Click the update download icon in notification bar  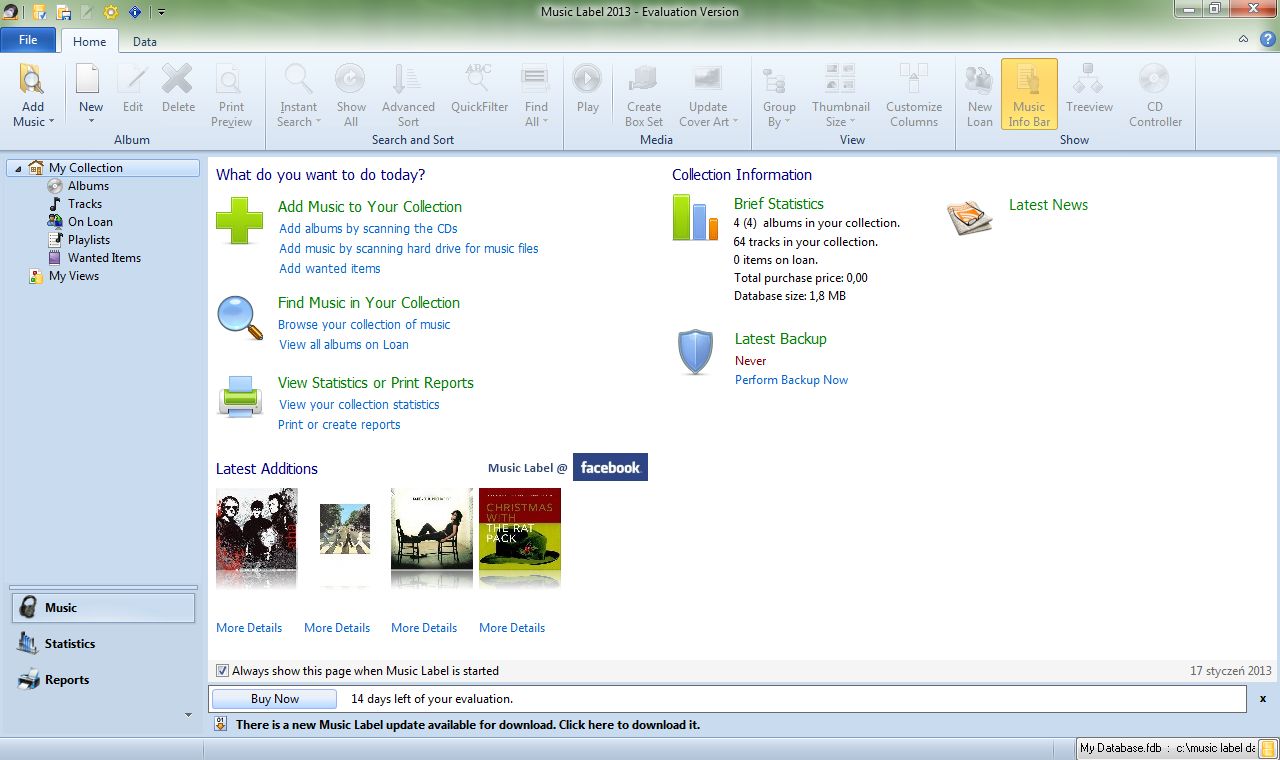[221, 724]
